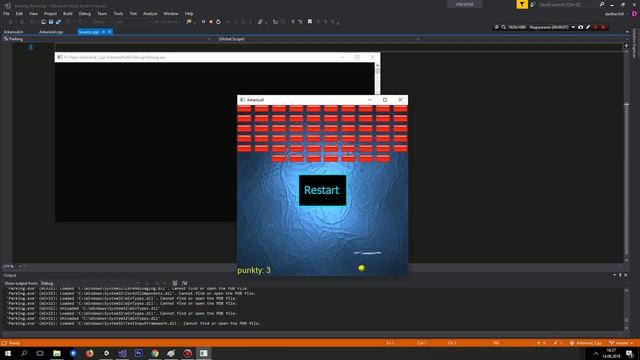640x360 pixels.
Task: Open the Global Scope dropdown
Action: (x=318, y=39)
